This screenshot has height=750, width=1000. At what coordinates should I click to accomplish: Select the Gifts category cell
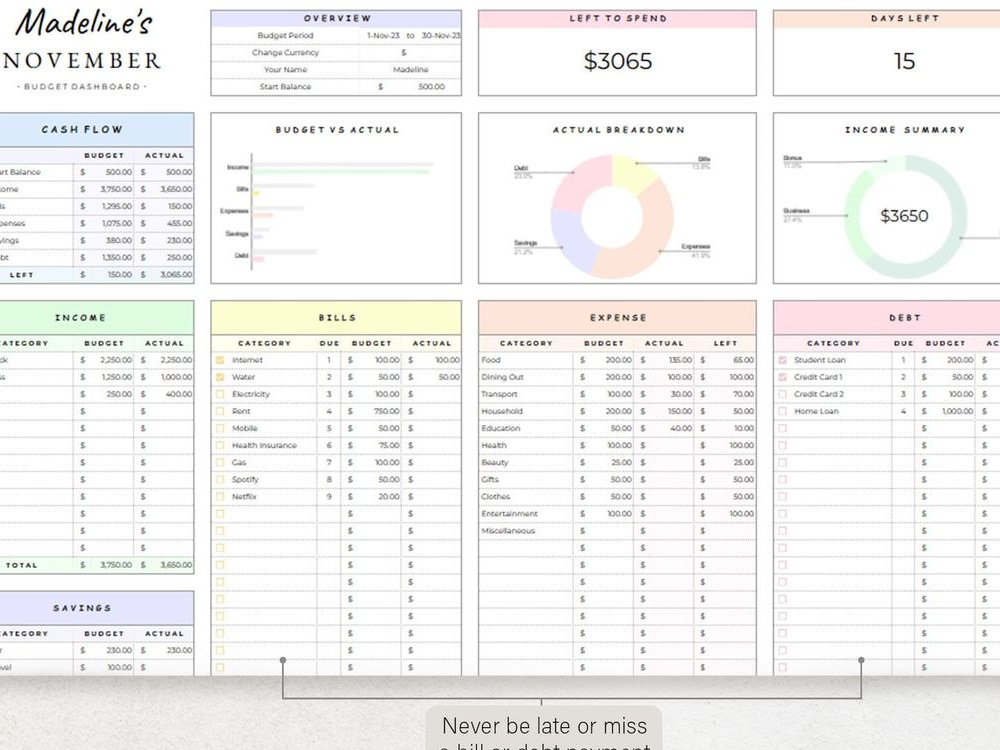(x=526, y=480)
